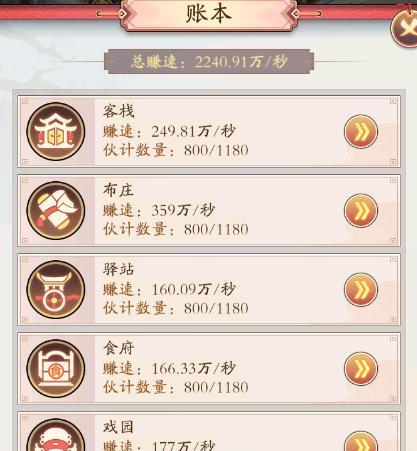Click the 账本 title header
Screen dimensions: 417x451
pos(209,14)
